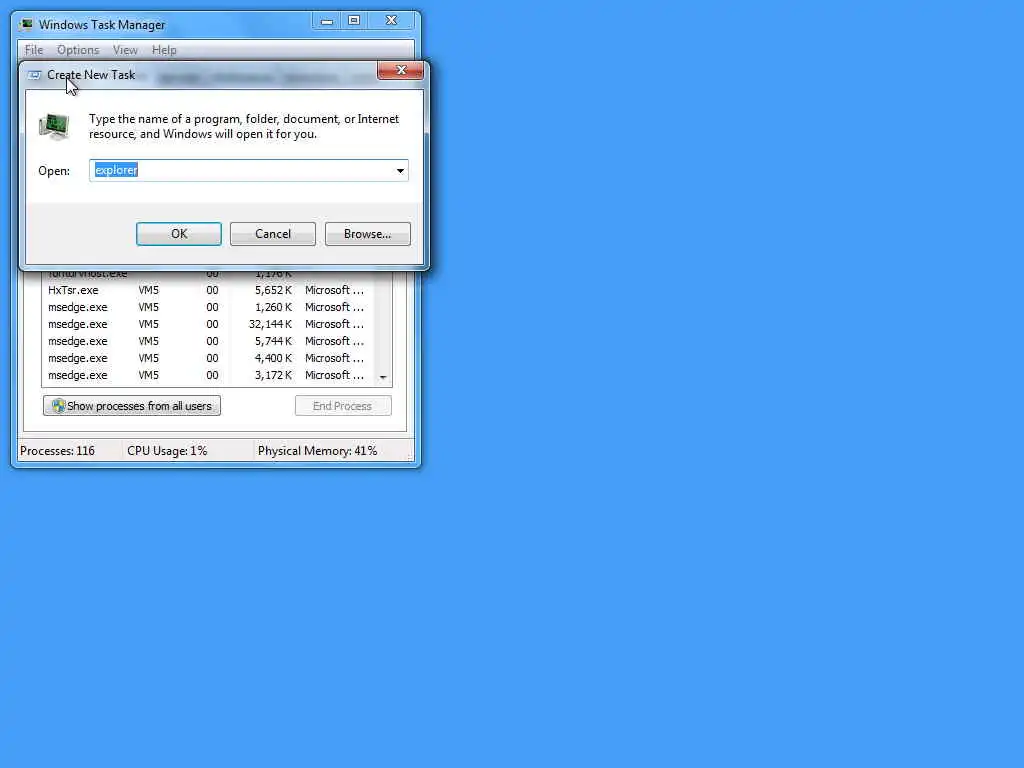Click the Create New Task title icon
The image size is (1024, 768).
[34, 75]
